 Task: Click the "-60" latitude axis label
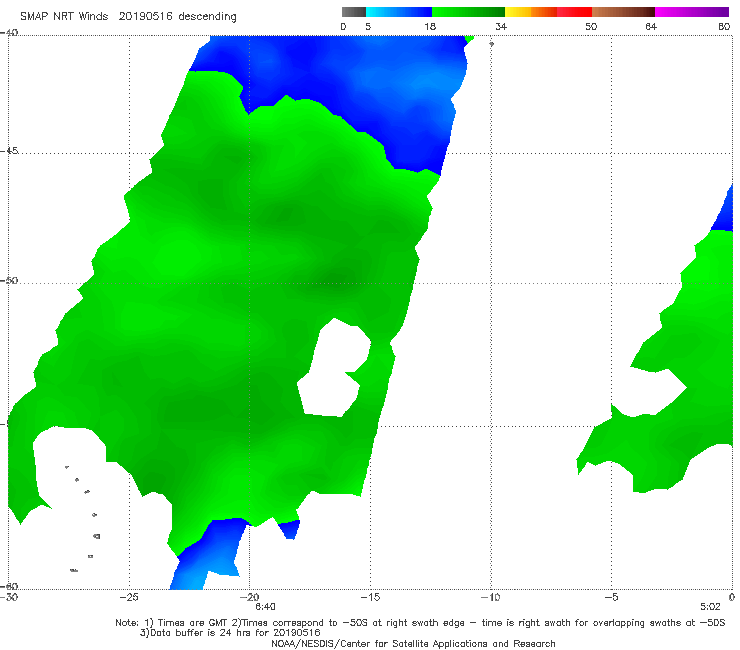9,586
